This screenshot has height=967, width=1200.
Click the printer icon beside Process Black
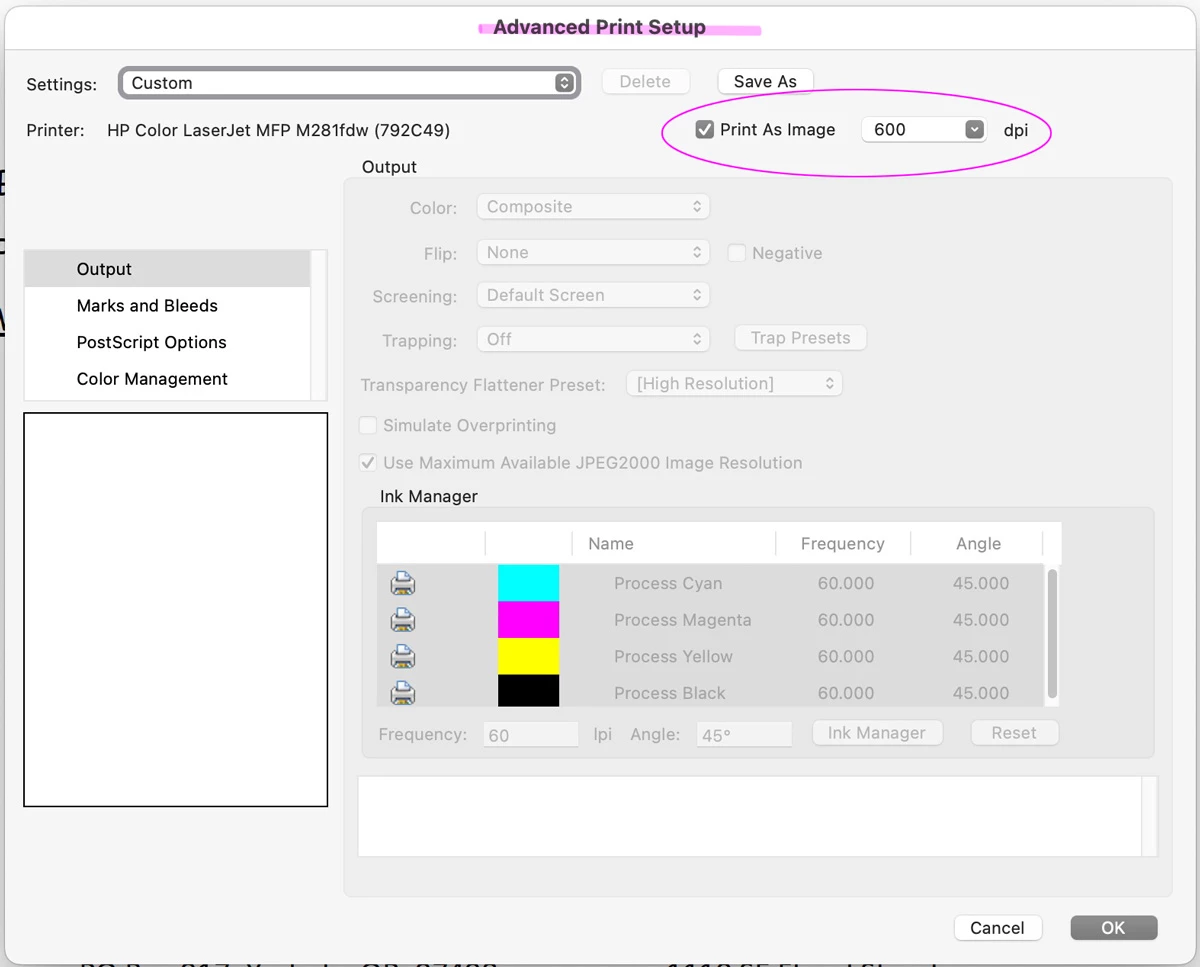tap(403, 692)
